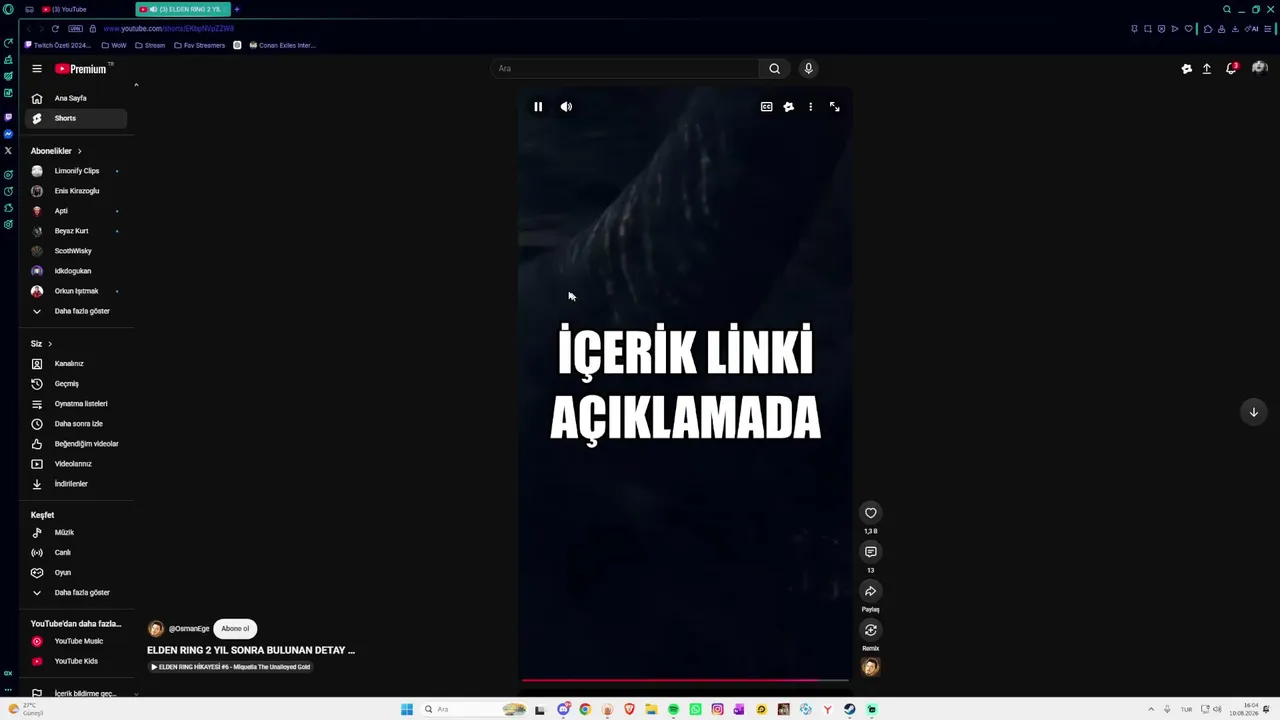
Task: Open the Limonify Clips subscription
Action: (78, 171)
